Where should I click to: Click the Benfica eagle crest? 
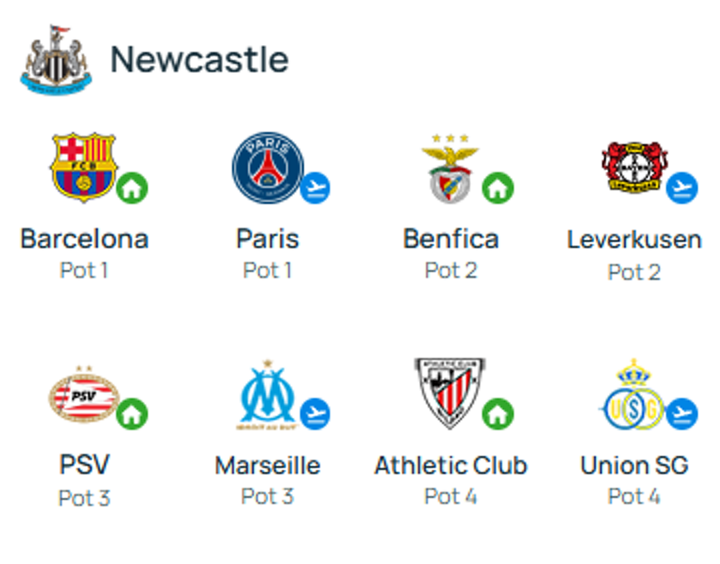click(450, 168)
